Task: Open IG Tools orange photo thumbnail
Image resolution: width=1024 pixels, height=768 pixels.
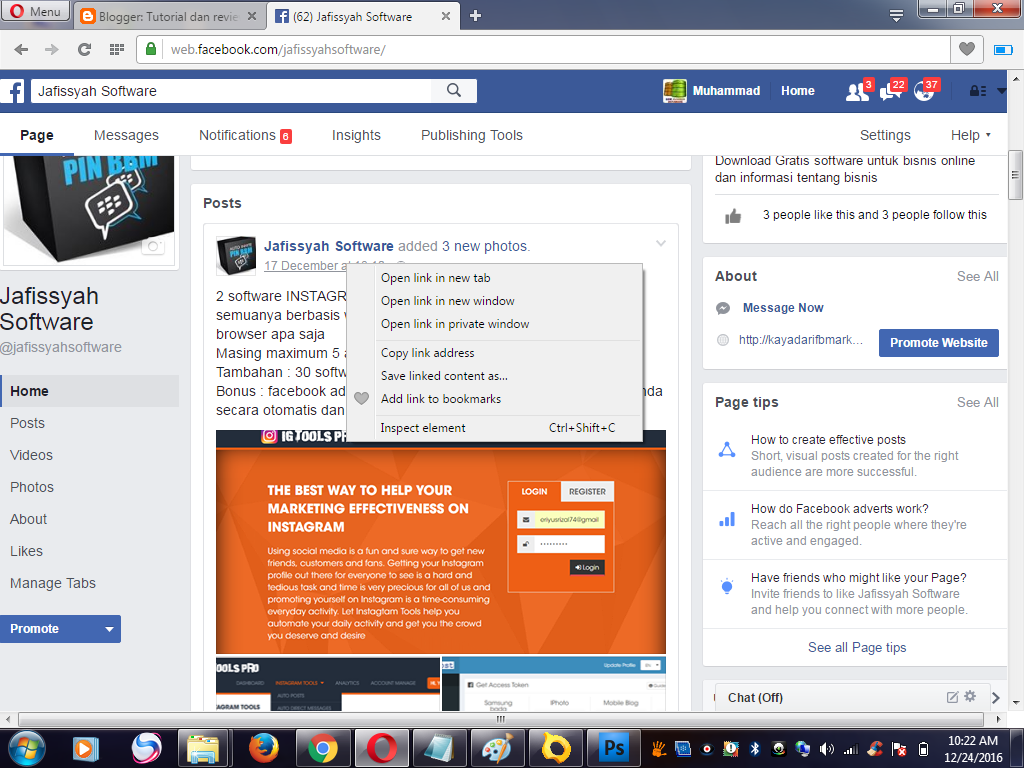Action: pos(441,542)
